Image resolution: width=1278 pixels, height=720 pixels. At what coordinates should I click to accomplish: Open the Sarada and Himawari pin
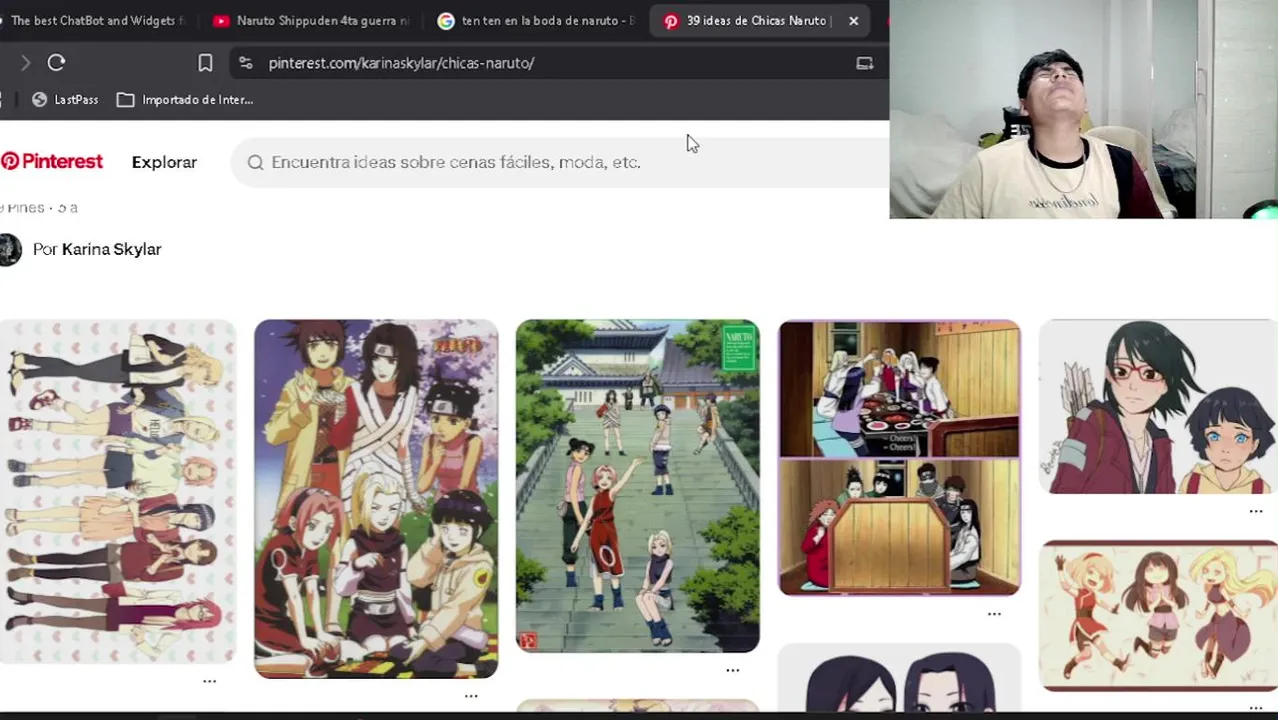(x=1158, y=407)
